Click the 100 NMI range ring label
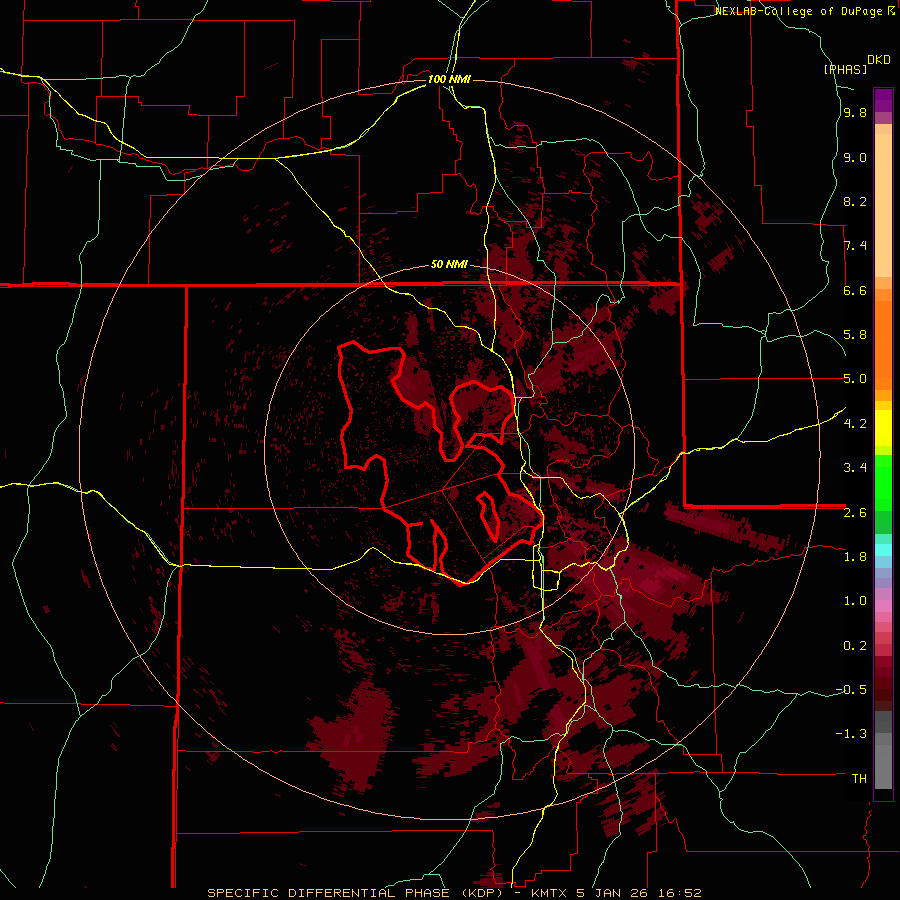The width and height of the screenshot is (900, 900). point(449,79)
